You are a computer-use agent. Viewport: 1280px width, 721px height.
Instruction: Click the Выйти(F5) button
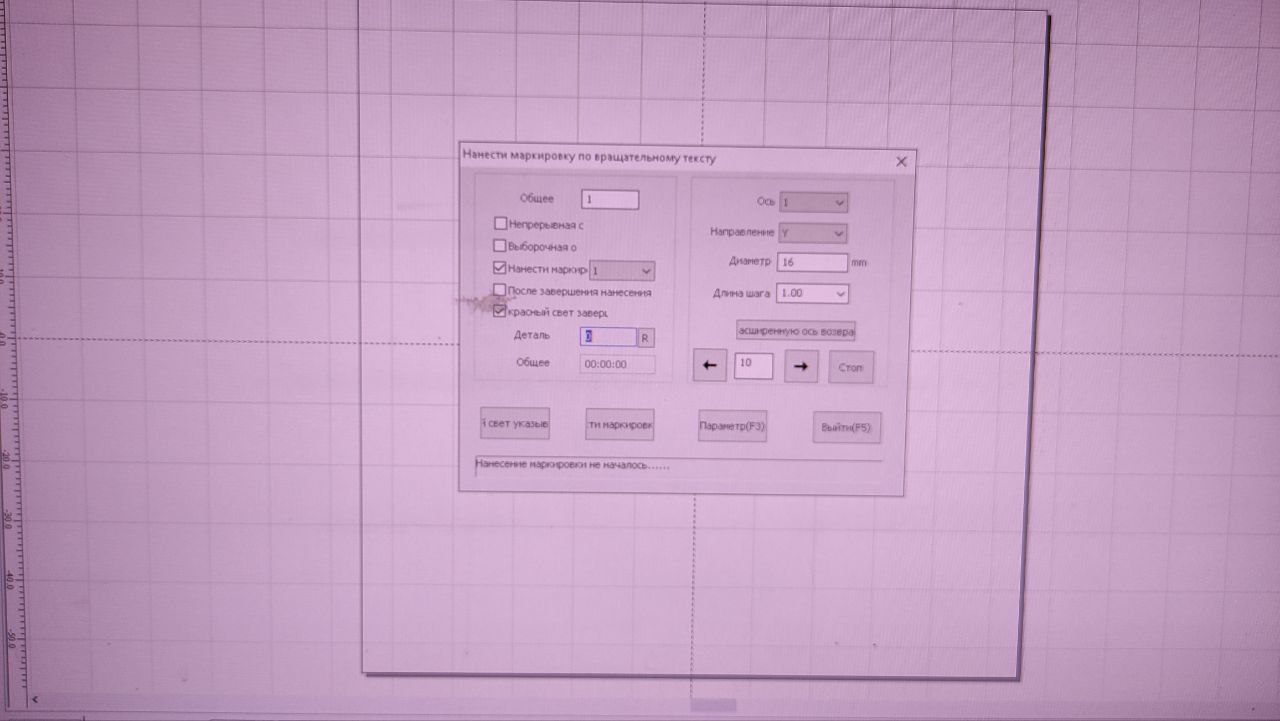point(846,428)
